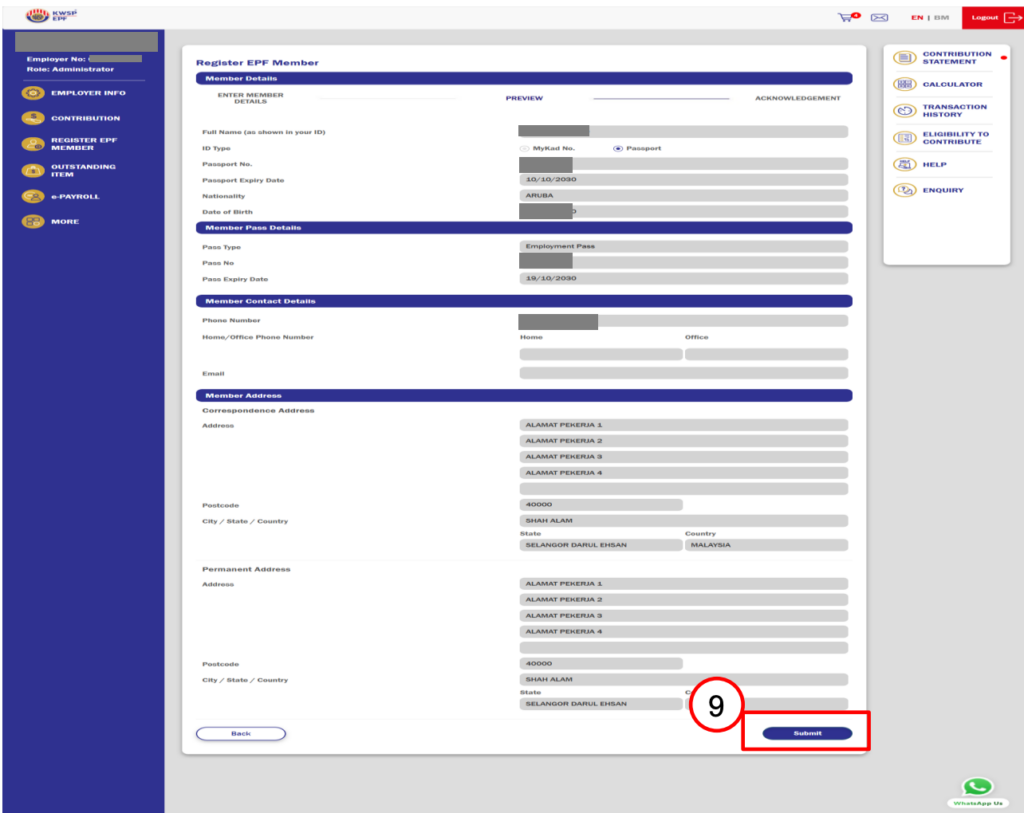The width and height of the screenshot is (1024, 813).
Task: Open Register EPF Member menu item
Action: click(x=83, y=144)
